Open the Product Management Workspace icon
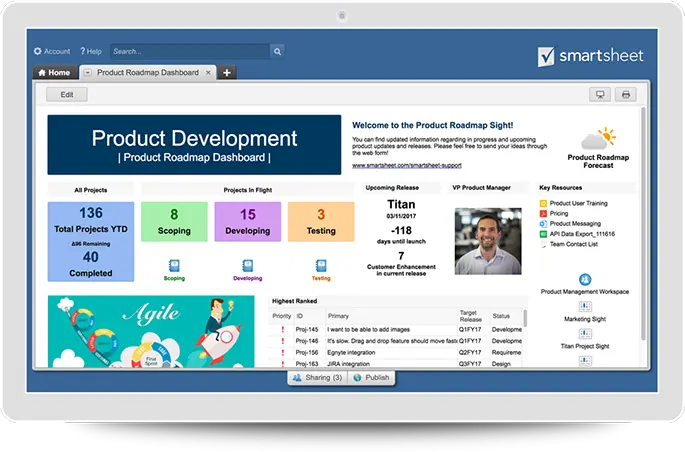Image resolution: width=685 pixels, height=452 pixels. pyautogui.click(x=585, y=280)
